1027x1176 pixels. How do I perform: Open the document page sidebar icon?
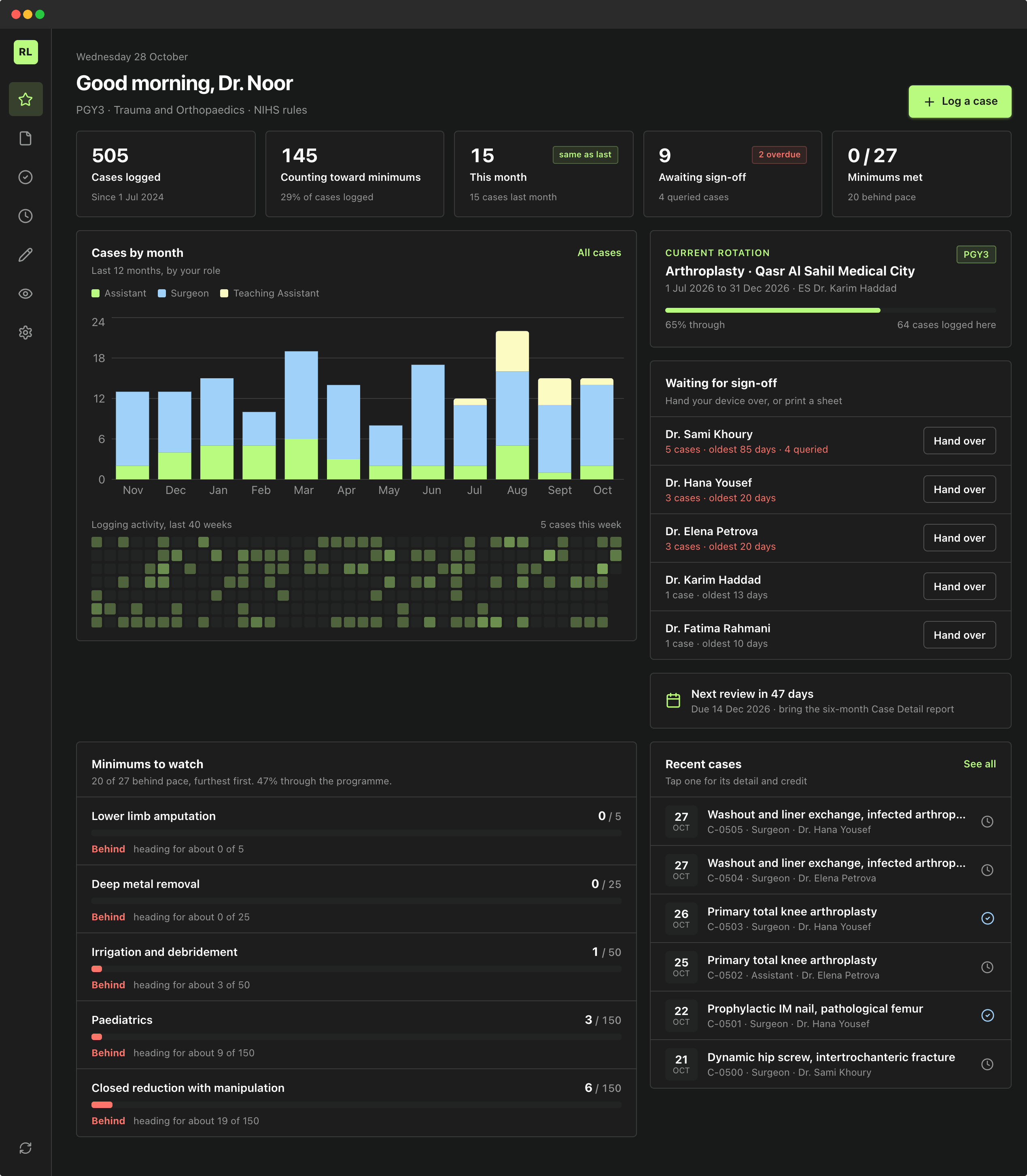tap(25, 138)
